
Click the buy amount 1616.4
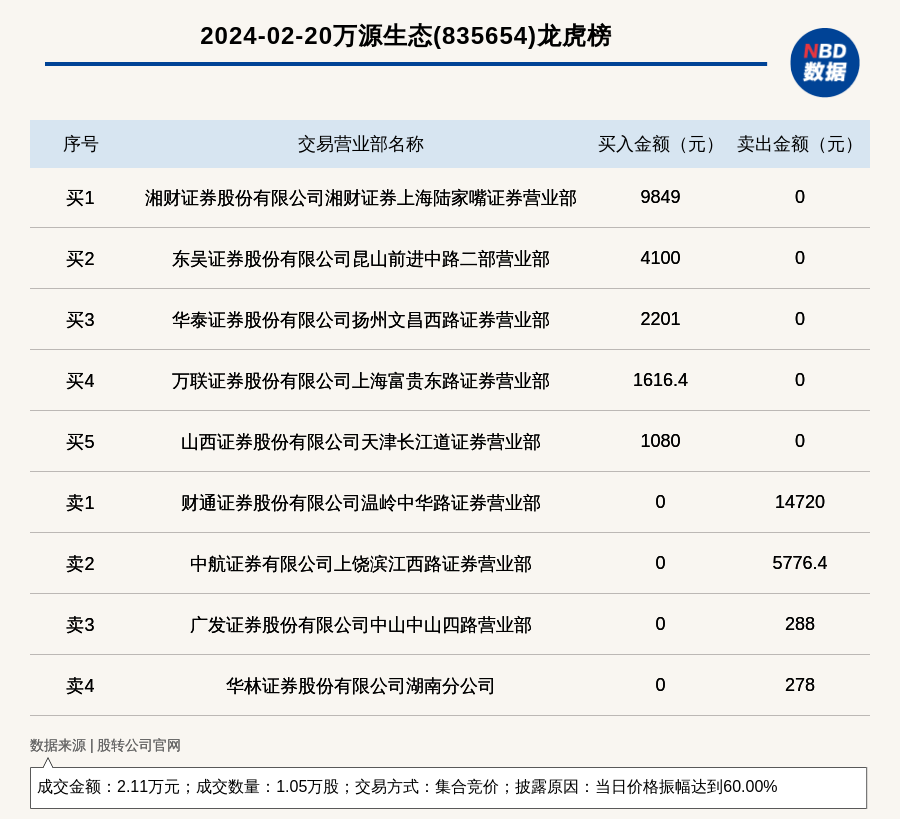click(660, 380)
